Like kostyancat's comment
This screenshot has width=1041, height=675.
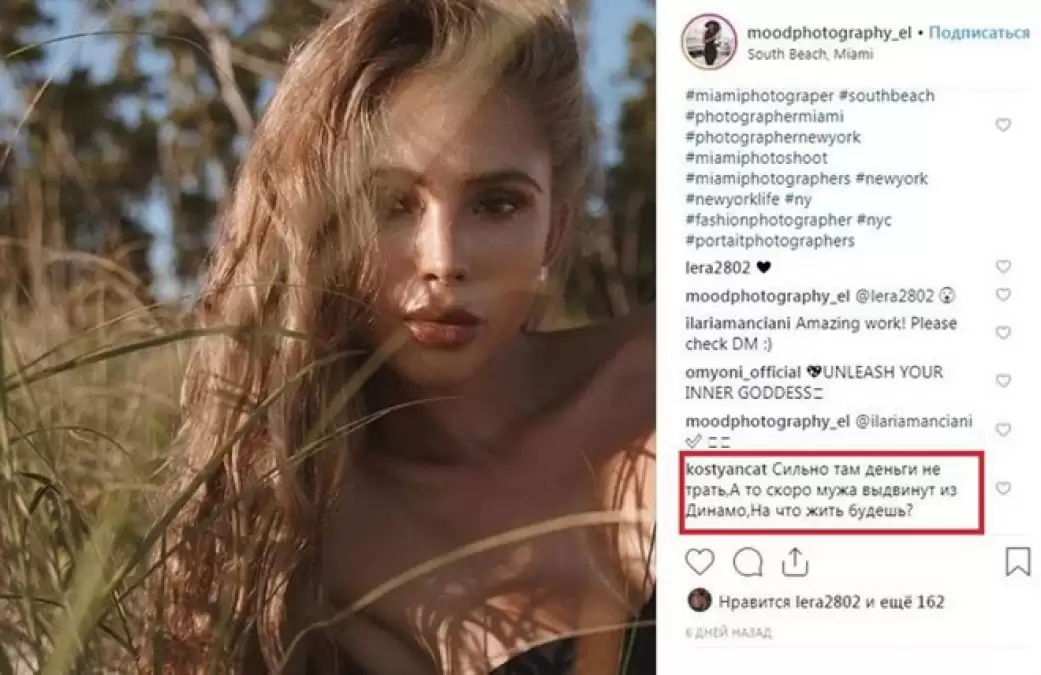click(1003, 488)
